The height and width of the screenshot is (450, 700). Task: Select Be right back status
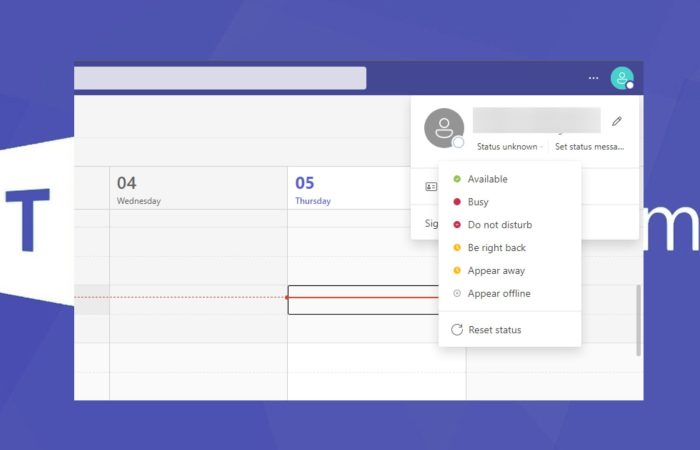510,248
